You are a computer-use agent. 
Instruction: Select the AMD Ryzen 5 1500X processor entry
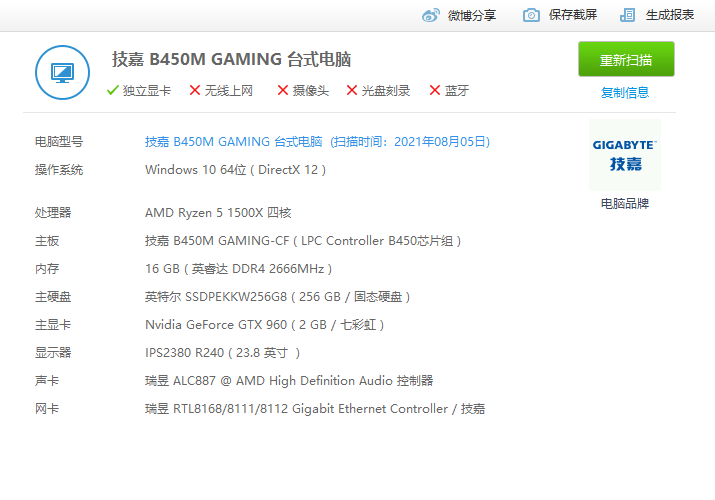[217, 213]
